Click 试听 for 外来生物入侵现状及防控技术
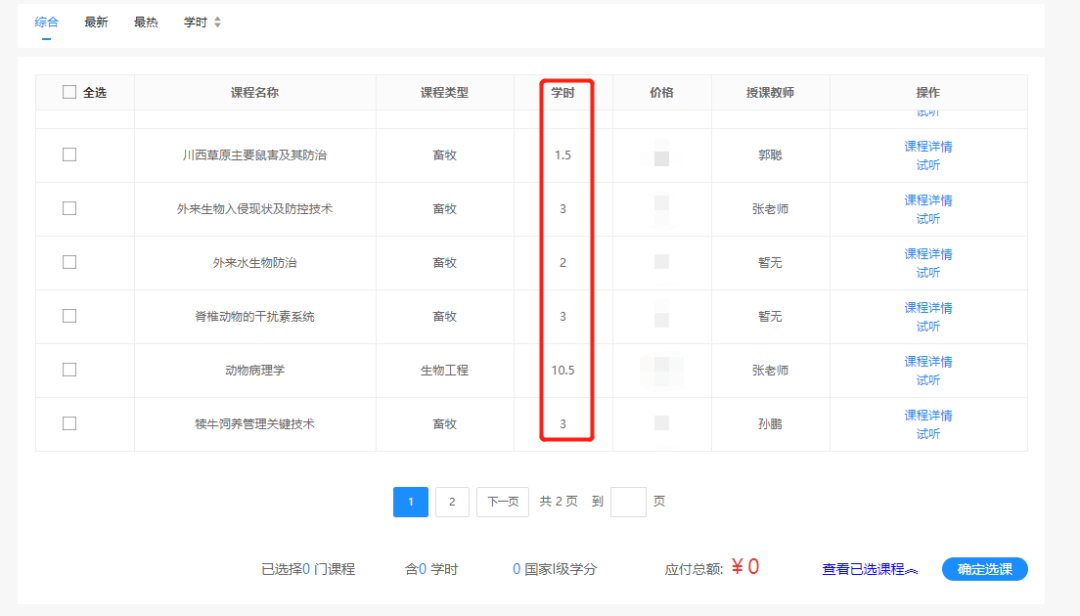Screen dimensions: 1080x616 [x=927, y=219]
